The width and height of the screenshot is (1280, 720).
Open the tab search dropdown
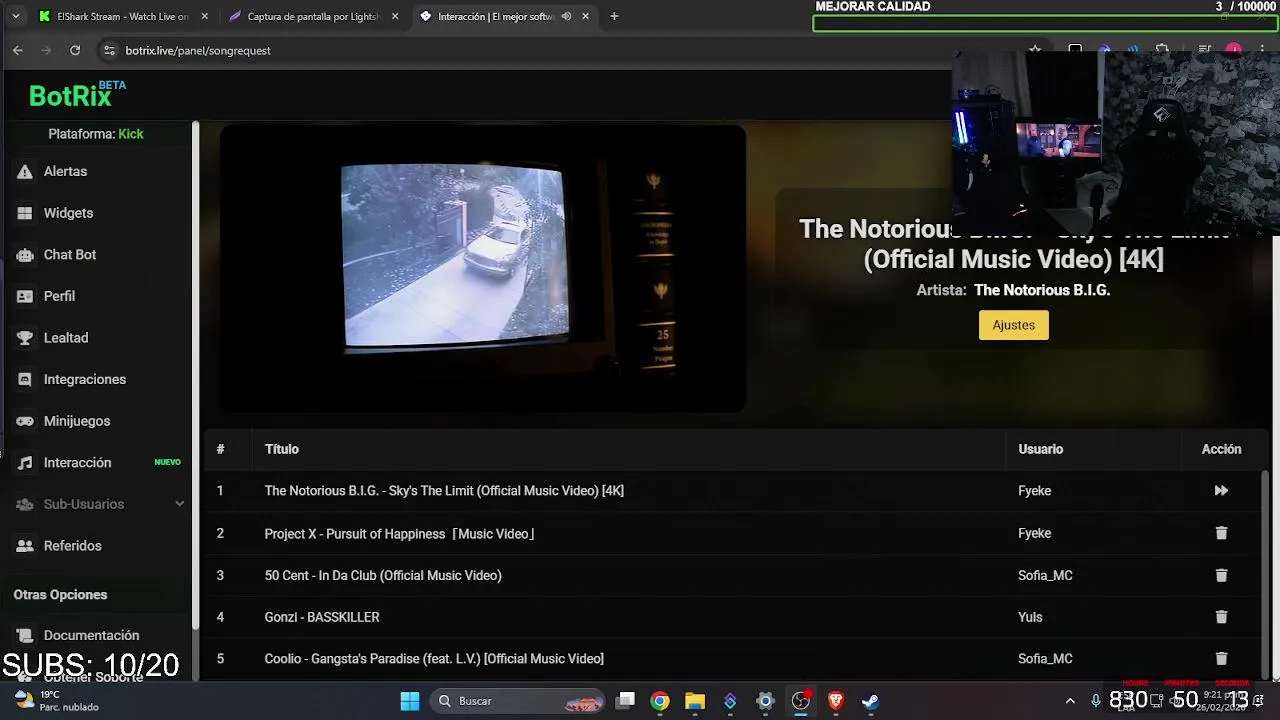(15, 16)
